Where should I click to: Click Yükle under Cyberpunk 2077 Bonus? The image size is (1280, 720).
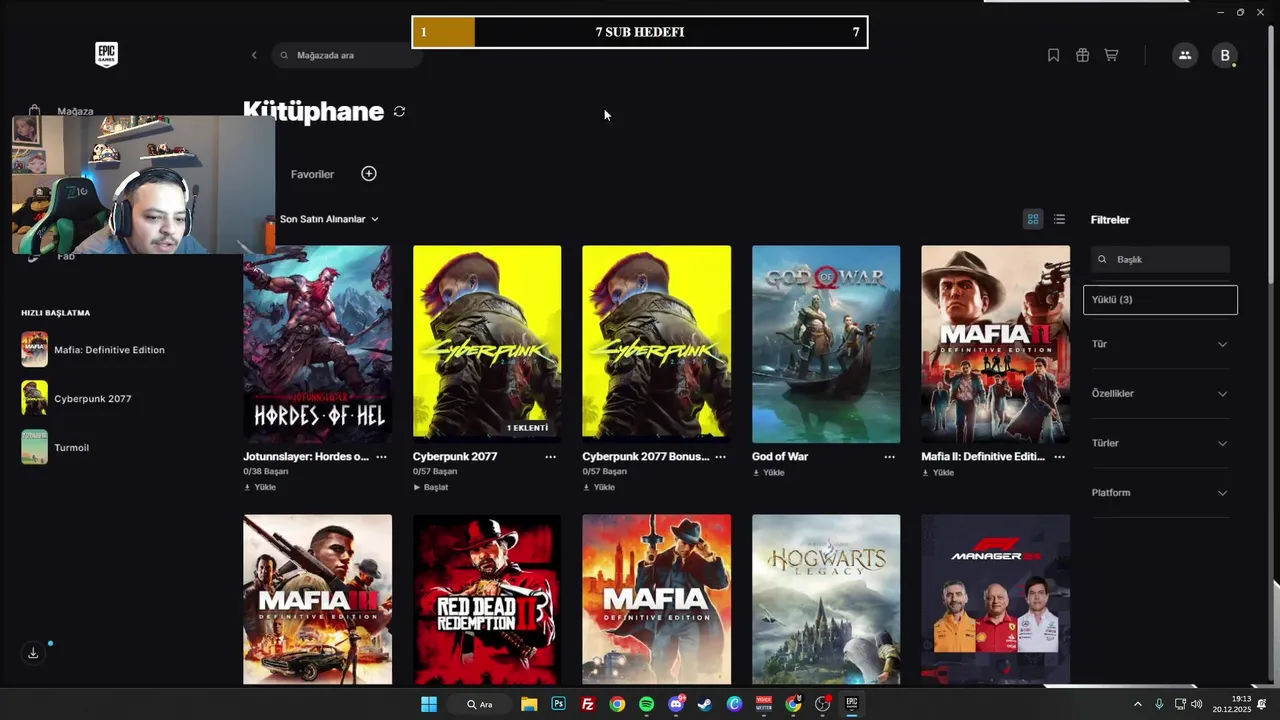tap(599, 487)
